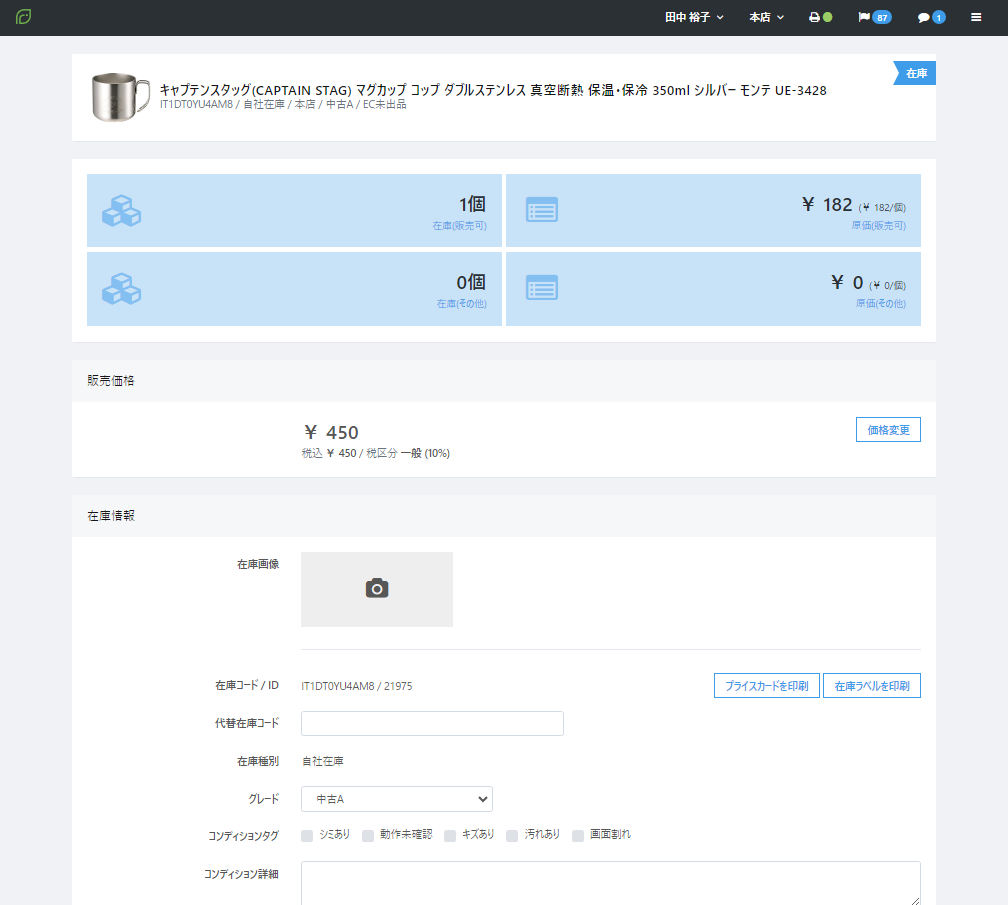The height and width of the screenshot is (905, 1008).
Task: Click the ¥ 0 原価(その他) value
Action: (x=868, y=283)
